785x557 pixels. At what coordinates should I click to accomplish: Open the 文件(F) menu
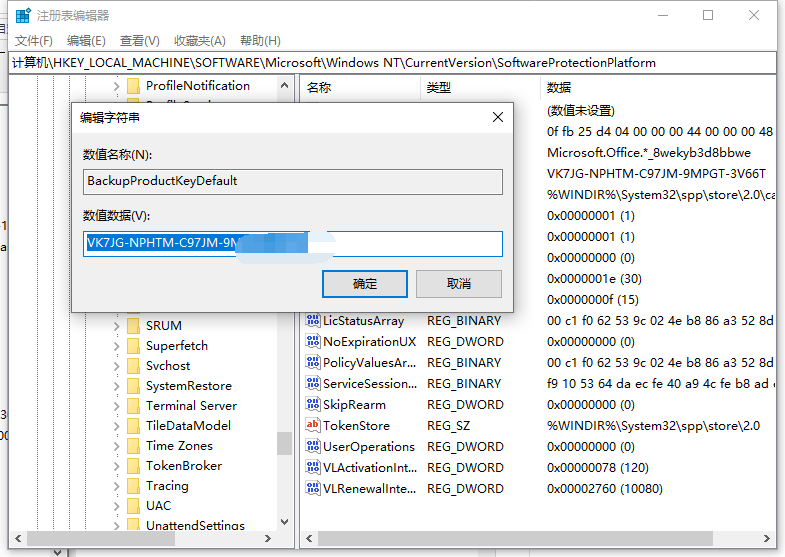tap(34, 41)
